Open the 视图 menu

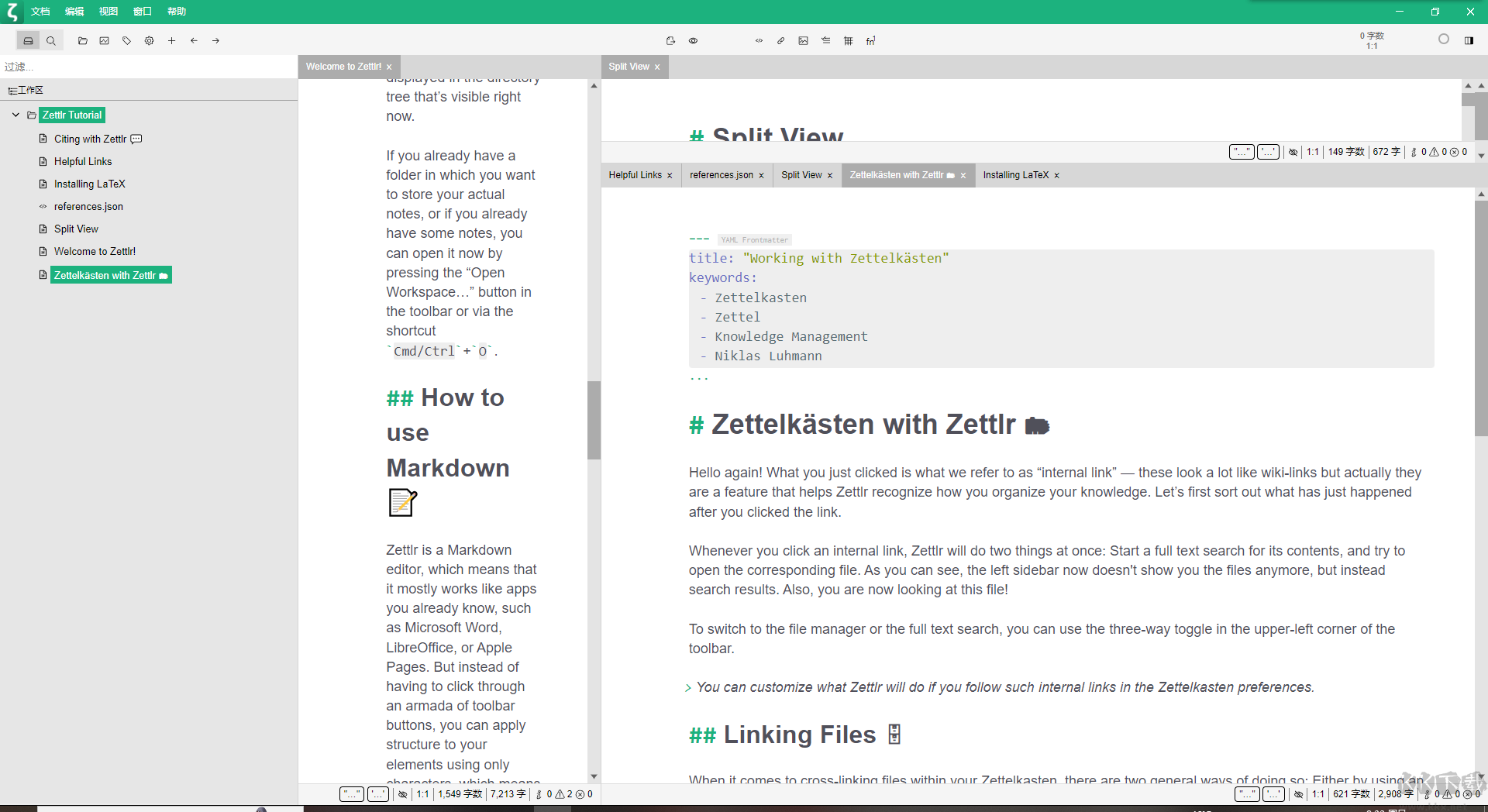click(108, 11)
